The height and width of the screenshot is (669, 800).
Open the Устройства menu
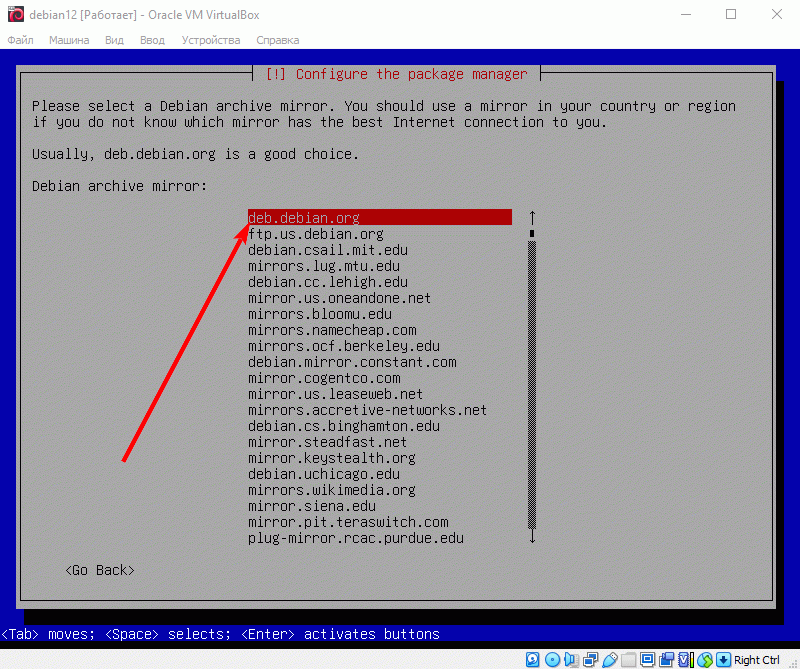pos(211,40)
